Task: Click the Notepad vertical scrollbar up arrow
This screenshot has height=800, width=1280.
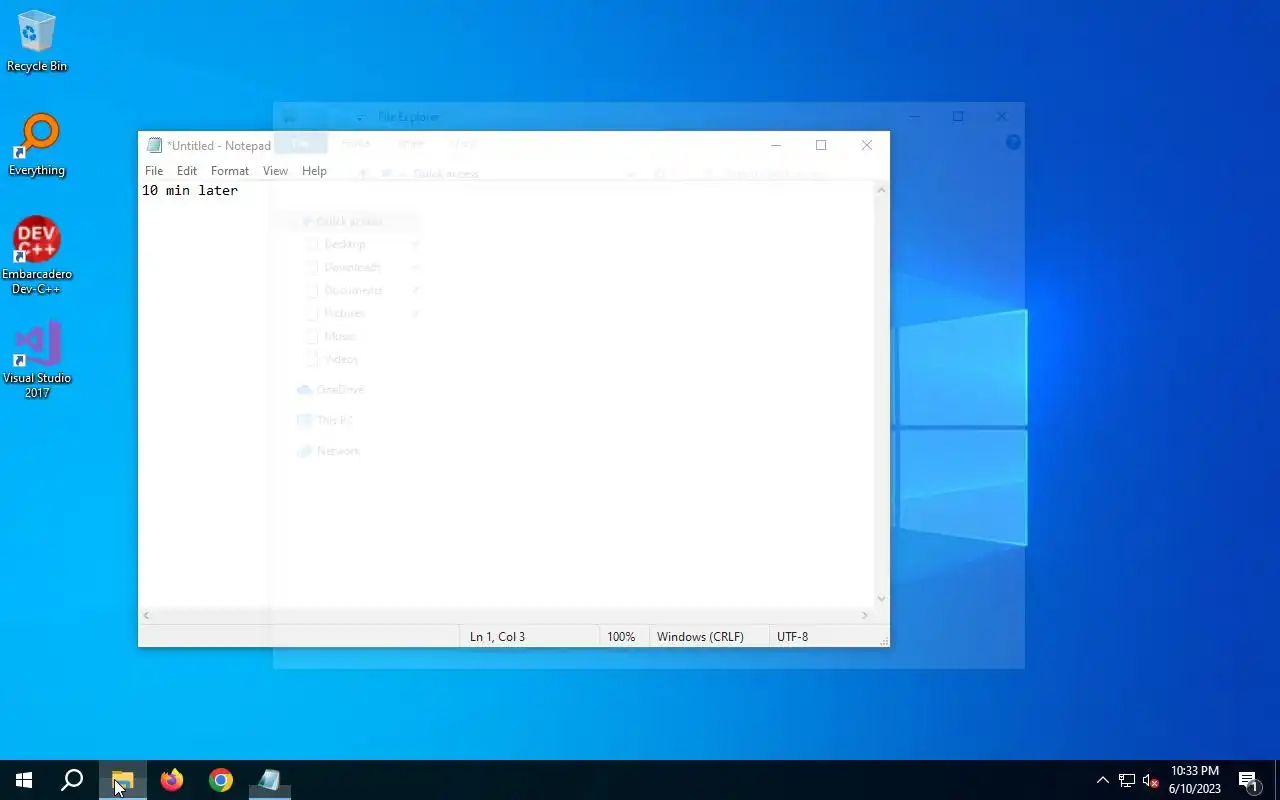Action: click(x=881, y=190)
